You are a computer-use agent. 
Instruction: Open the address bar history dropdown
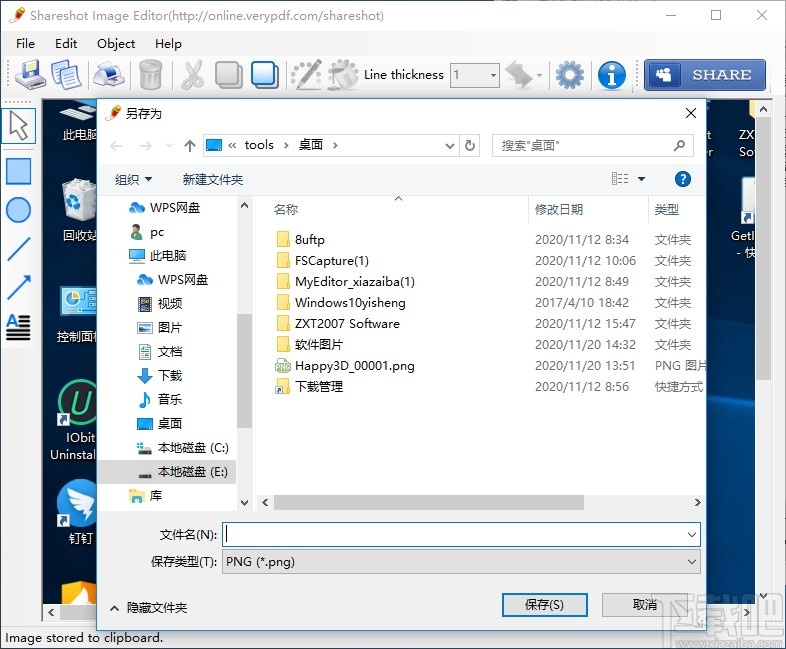coord(450,146)
